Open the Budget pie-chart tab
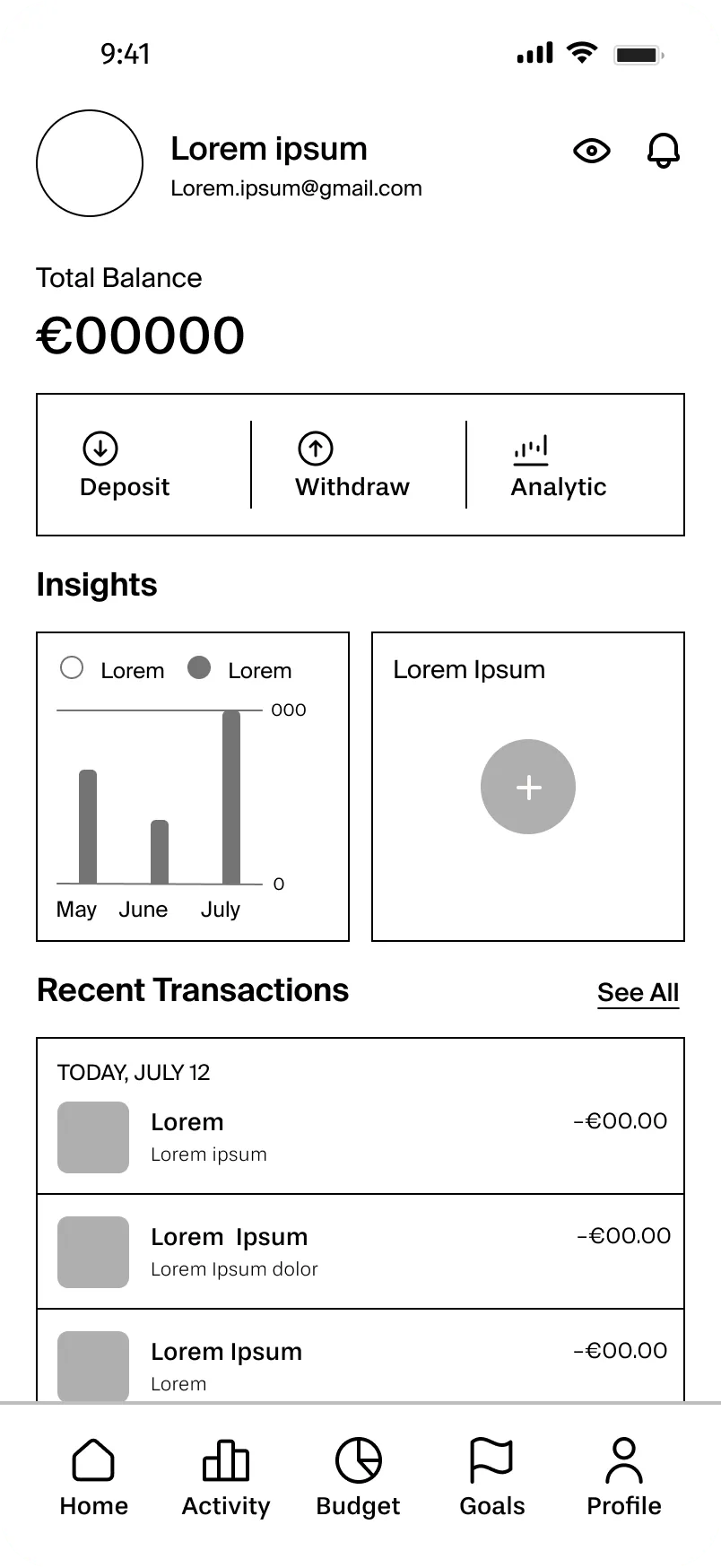The image size is (721, 1568). 358,1477
